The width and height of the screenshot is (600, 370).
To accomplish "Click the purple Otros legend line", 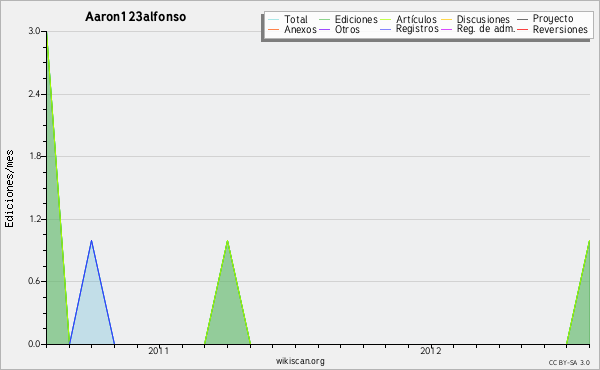I will tap(324, 29).
